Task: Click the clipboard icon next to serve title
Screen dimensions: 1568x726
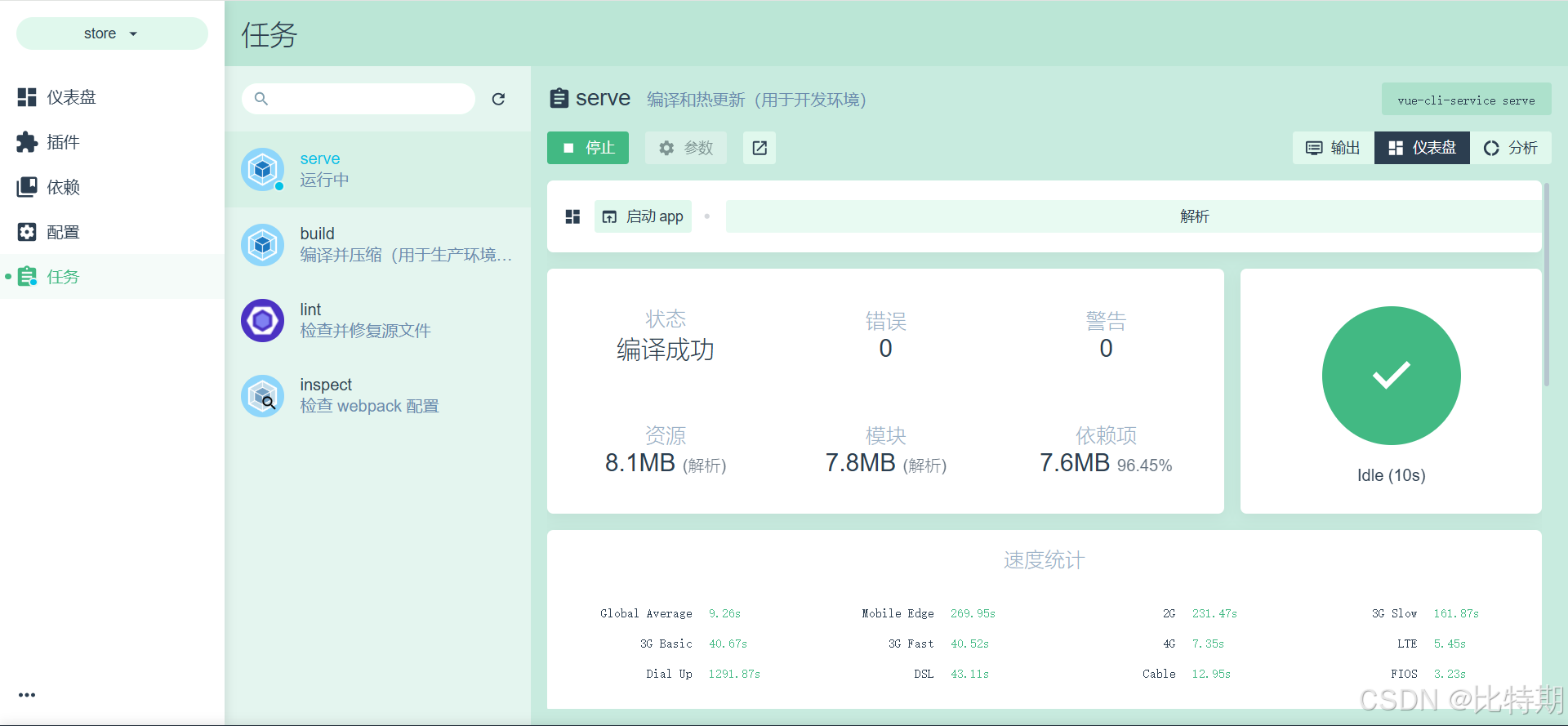Action: [559, 99]
